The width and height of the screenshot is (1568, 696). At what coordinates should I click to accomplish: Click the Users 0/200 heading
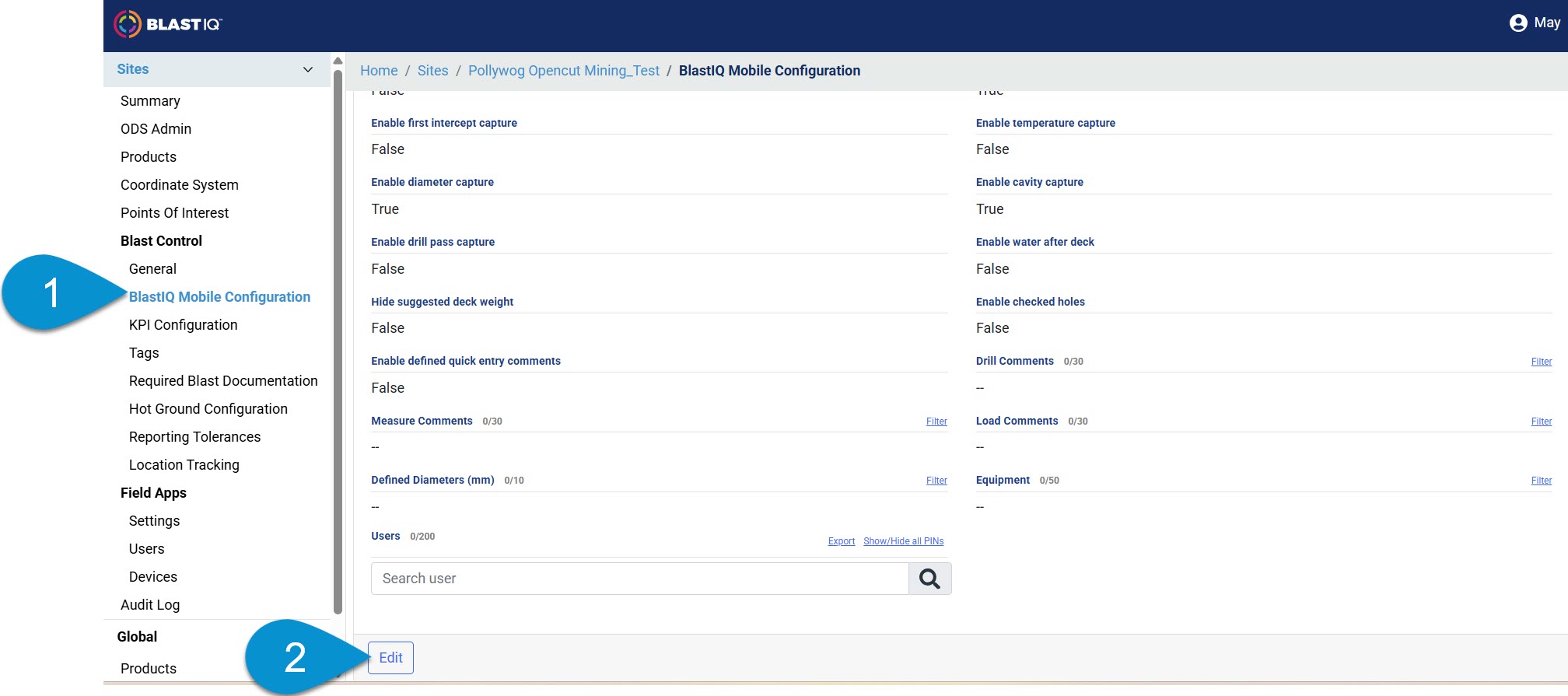tap(403, 536)
